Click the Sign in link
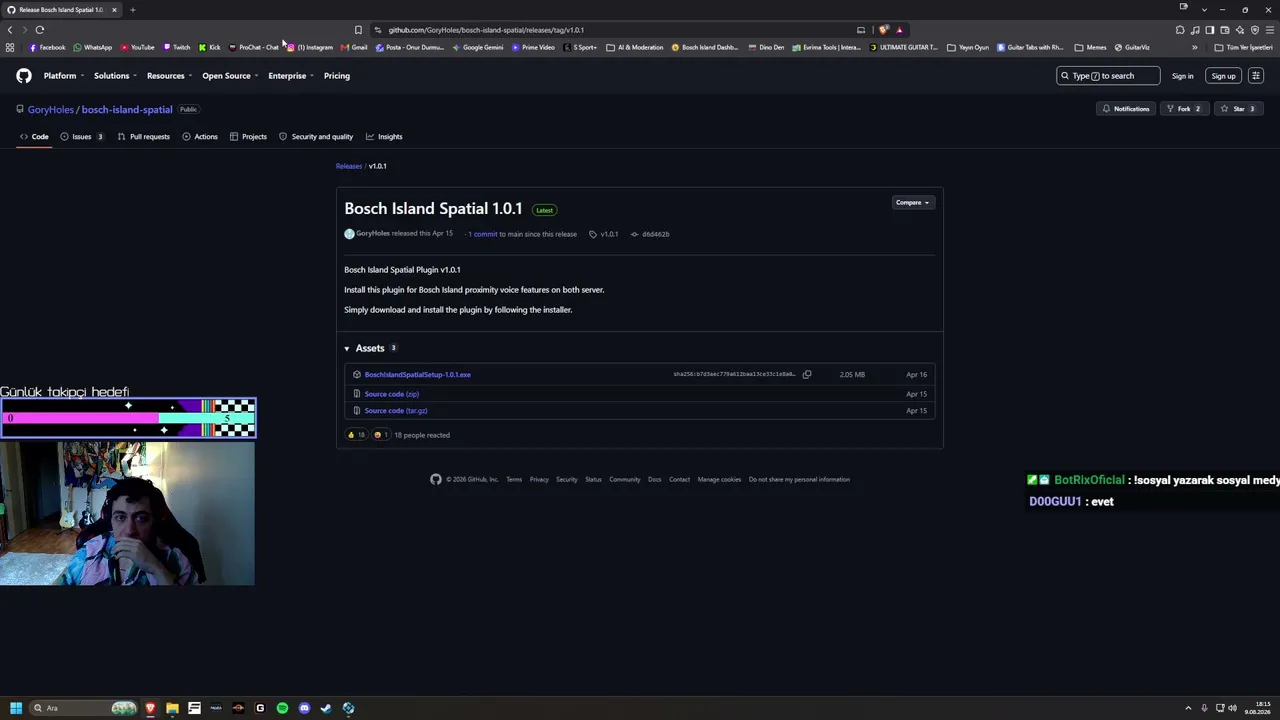The image size is (1280, 720). point(1183,76)
